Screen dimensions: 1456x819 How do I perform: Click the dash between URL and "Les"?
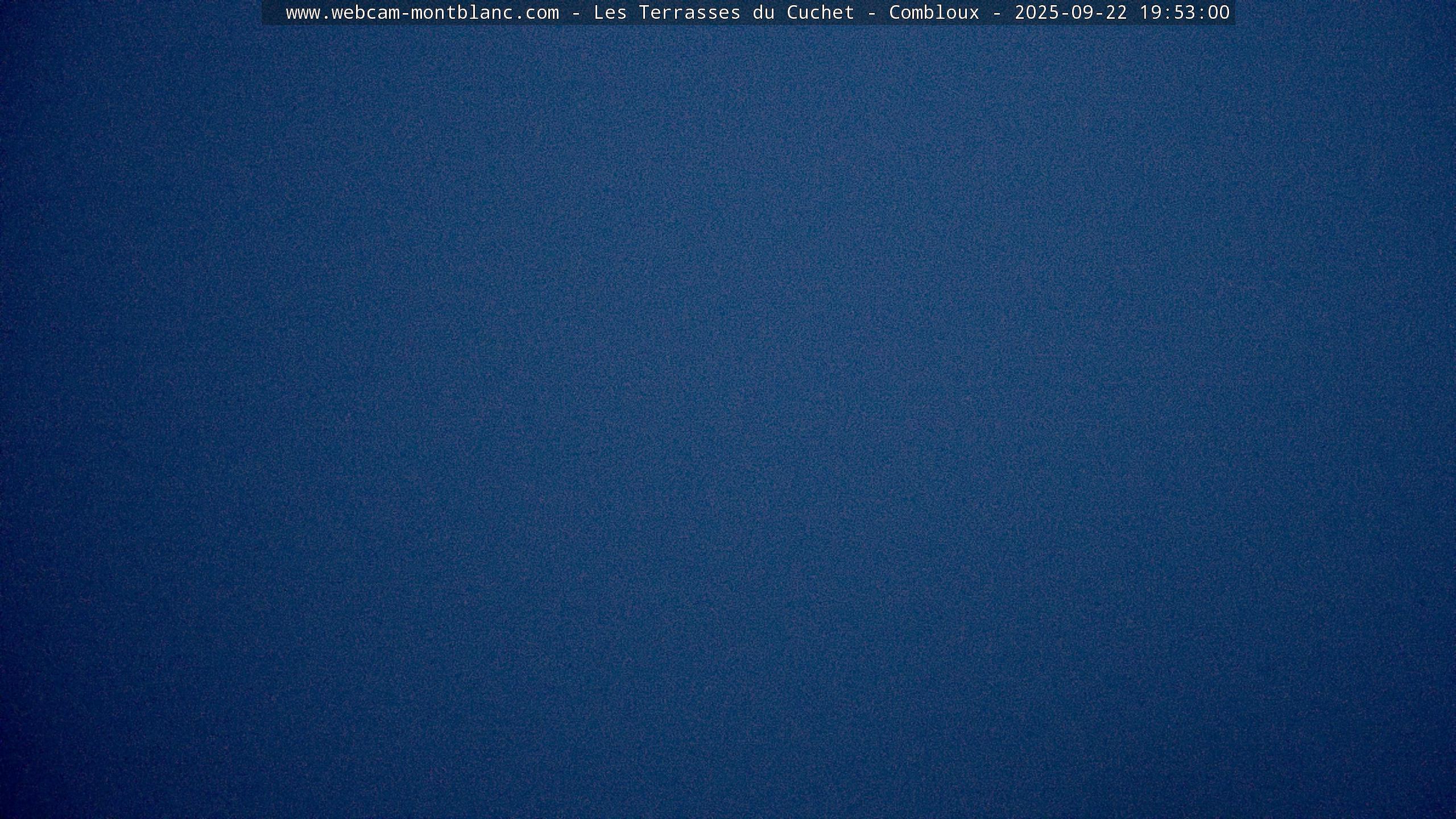pos(576,13)
